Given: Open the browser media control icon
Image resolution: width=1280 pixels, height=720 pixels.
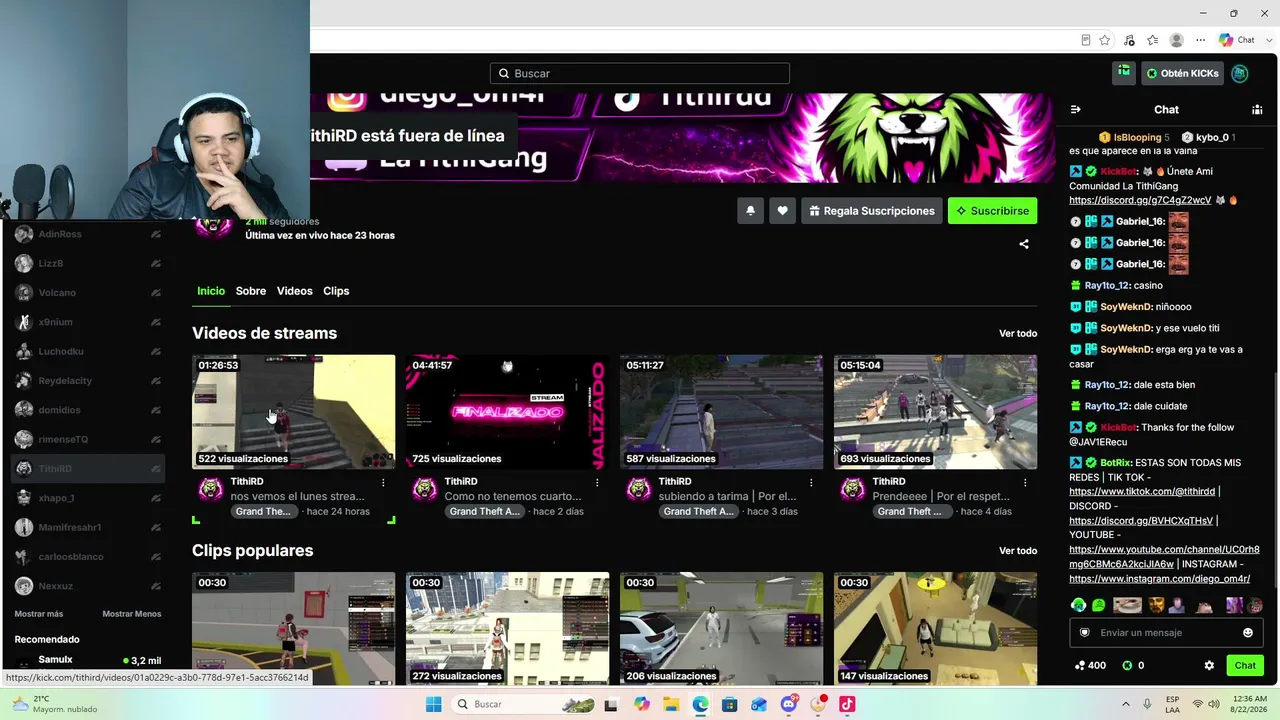Looking at the screenshot, I should click(x=1129, y=40).
